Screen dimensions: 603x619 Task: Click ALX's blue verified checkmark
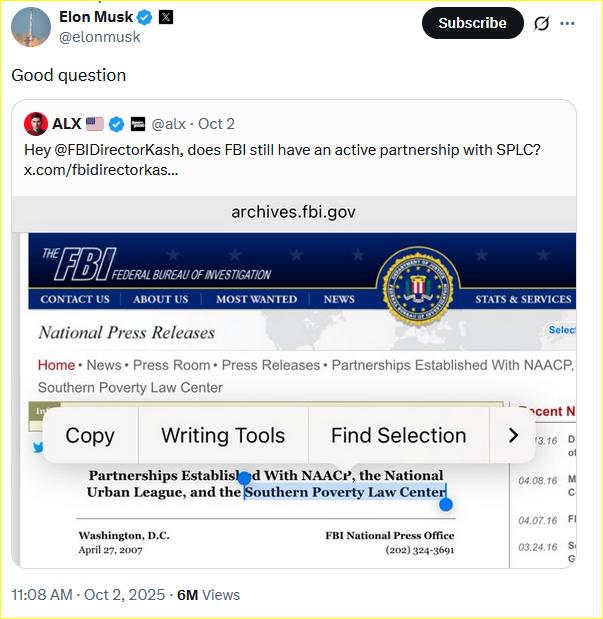(x=116, y=124)
